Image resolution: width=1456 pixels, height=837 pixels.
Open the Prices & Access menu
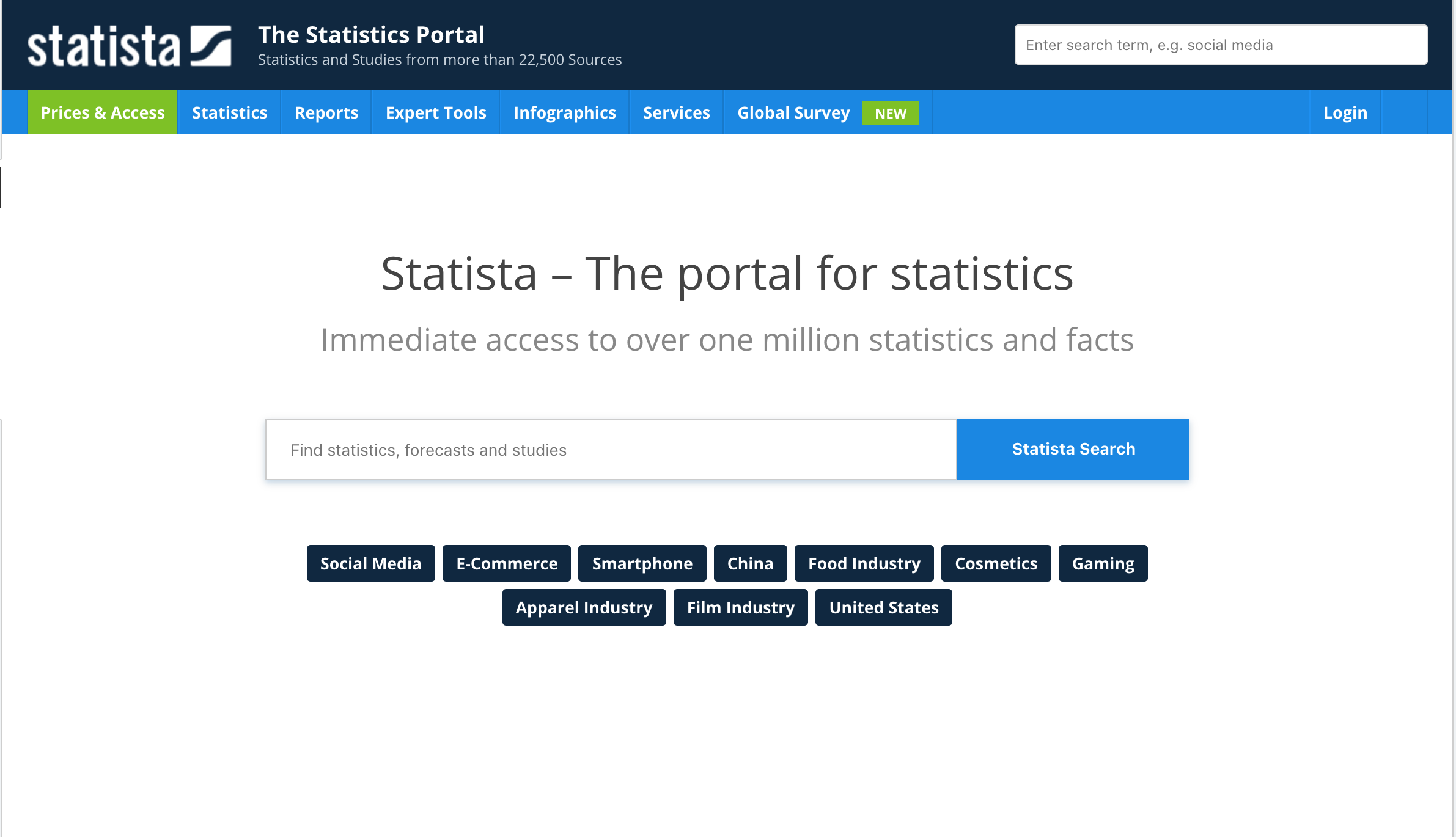click(x=103, y=113)
